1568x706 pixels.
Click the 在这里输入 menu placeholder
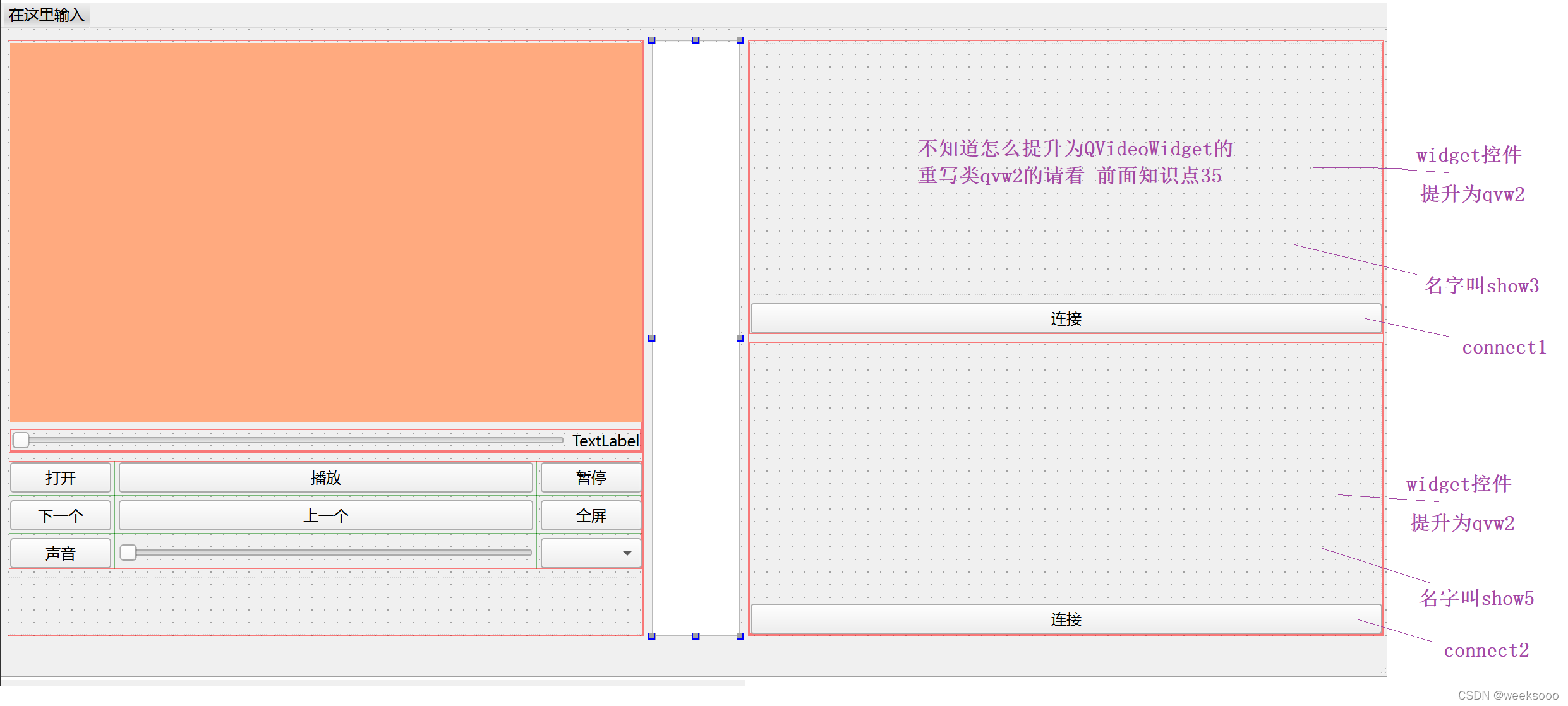[x=47, y=15]
